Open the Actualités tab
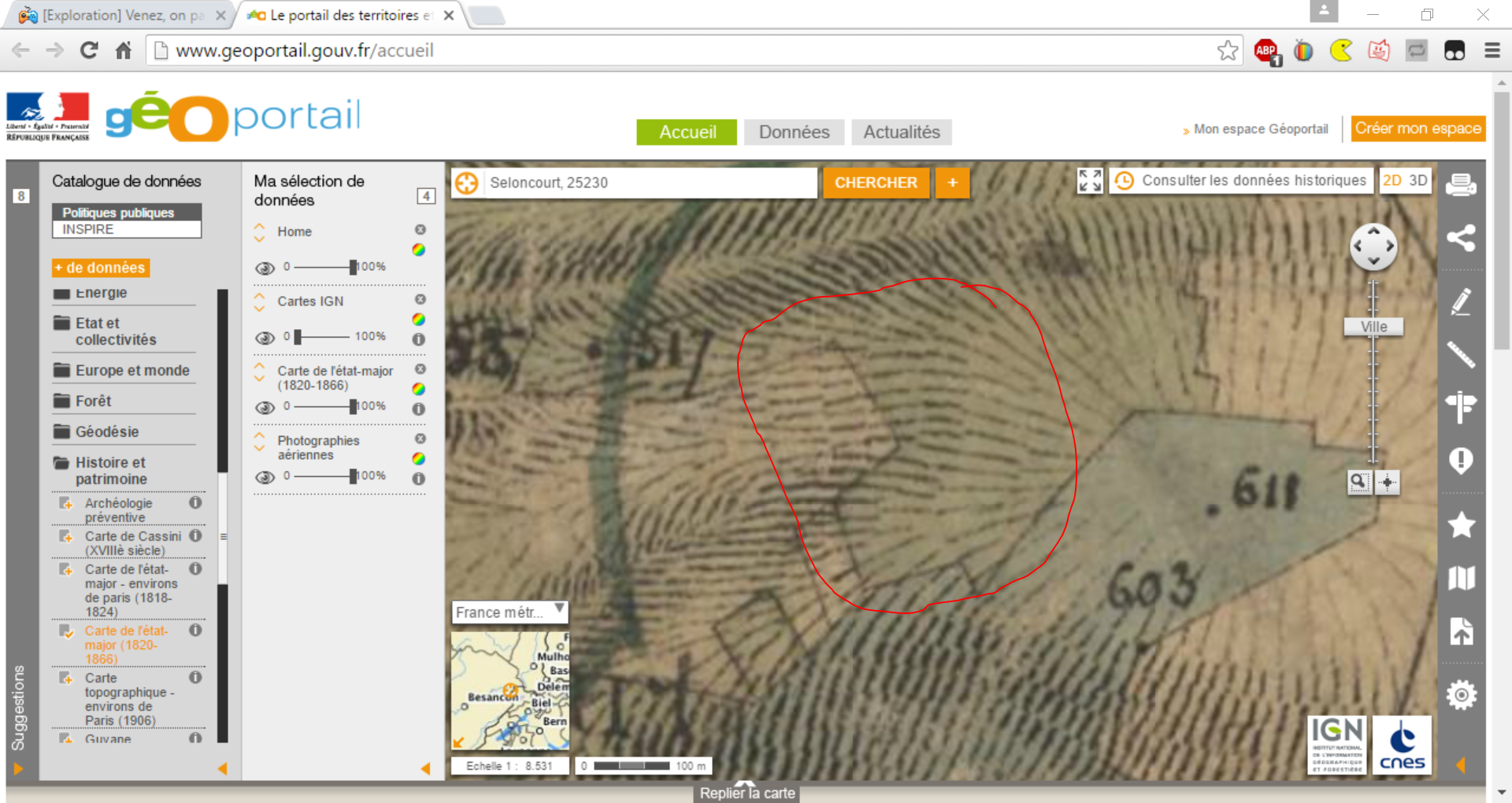 [x=902, y=132]
